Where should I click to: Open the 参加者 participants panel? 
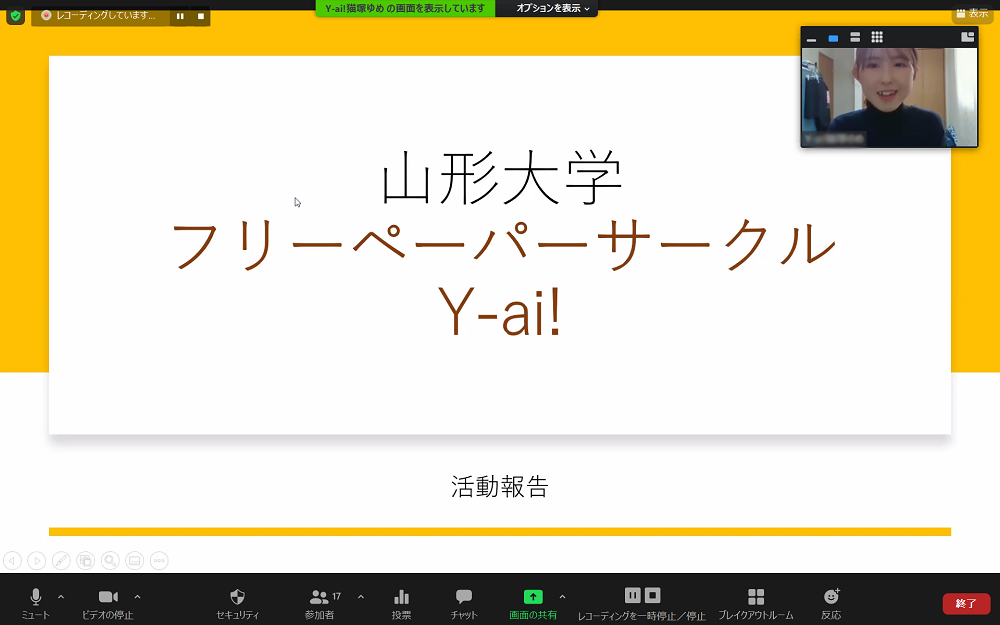[320, 603]
